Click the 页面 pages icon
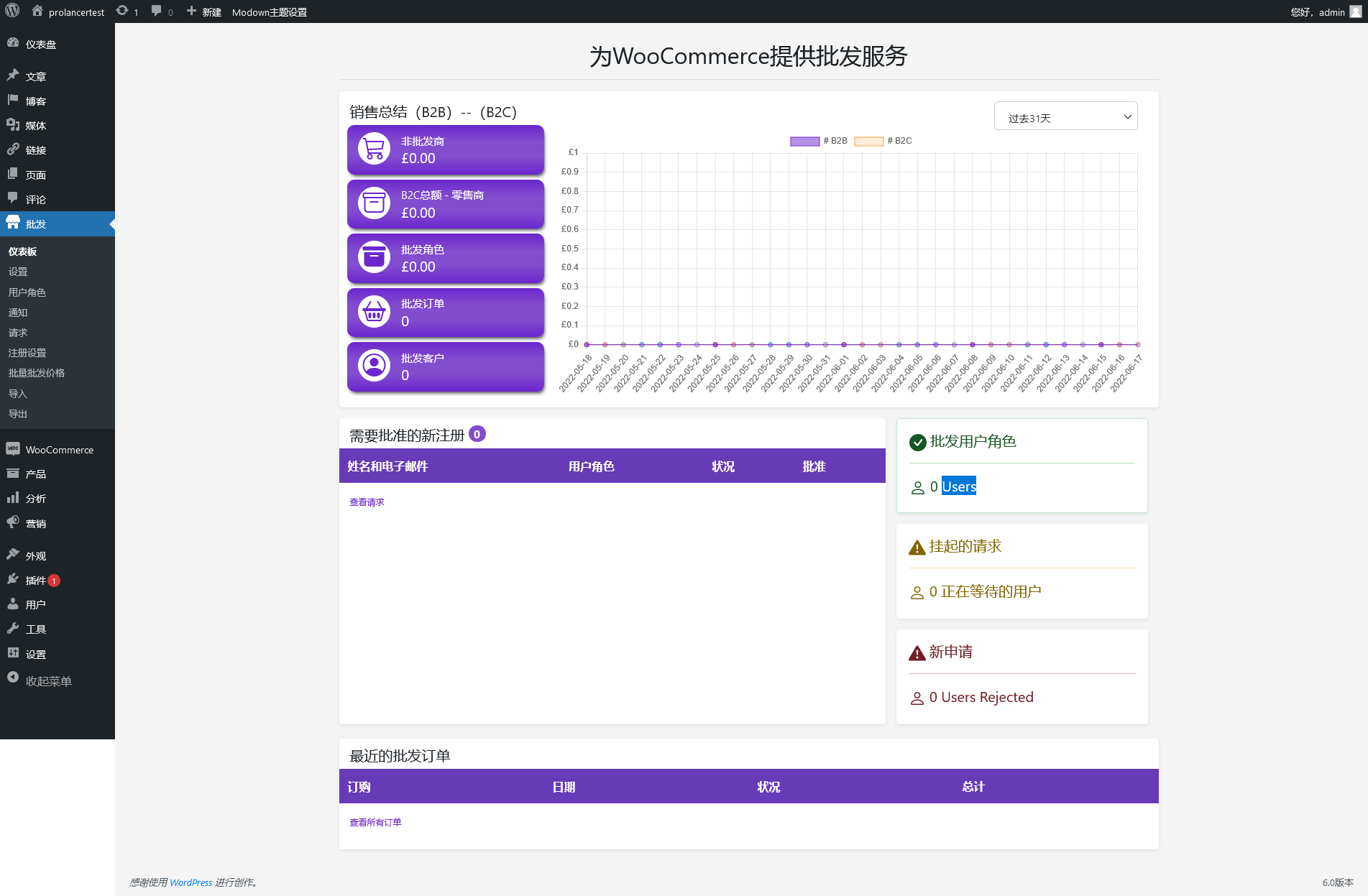Screen dimensions: 1368x896 point(13,174)
